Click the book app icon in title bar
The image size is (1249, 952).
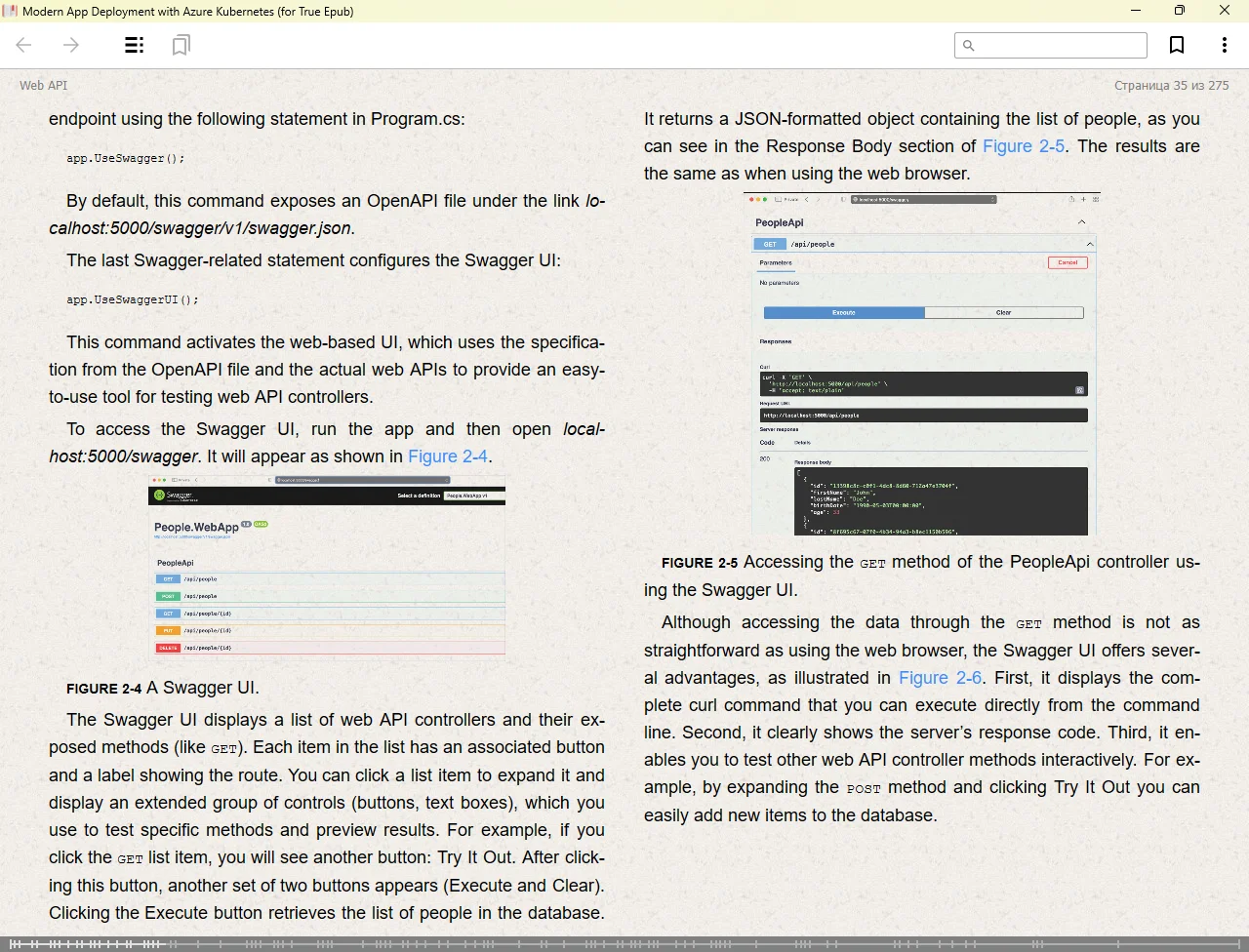tap(10, 12)
